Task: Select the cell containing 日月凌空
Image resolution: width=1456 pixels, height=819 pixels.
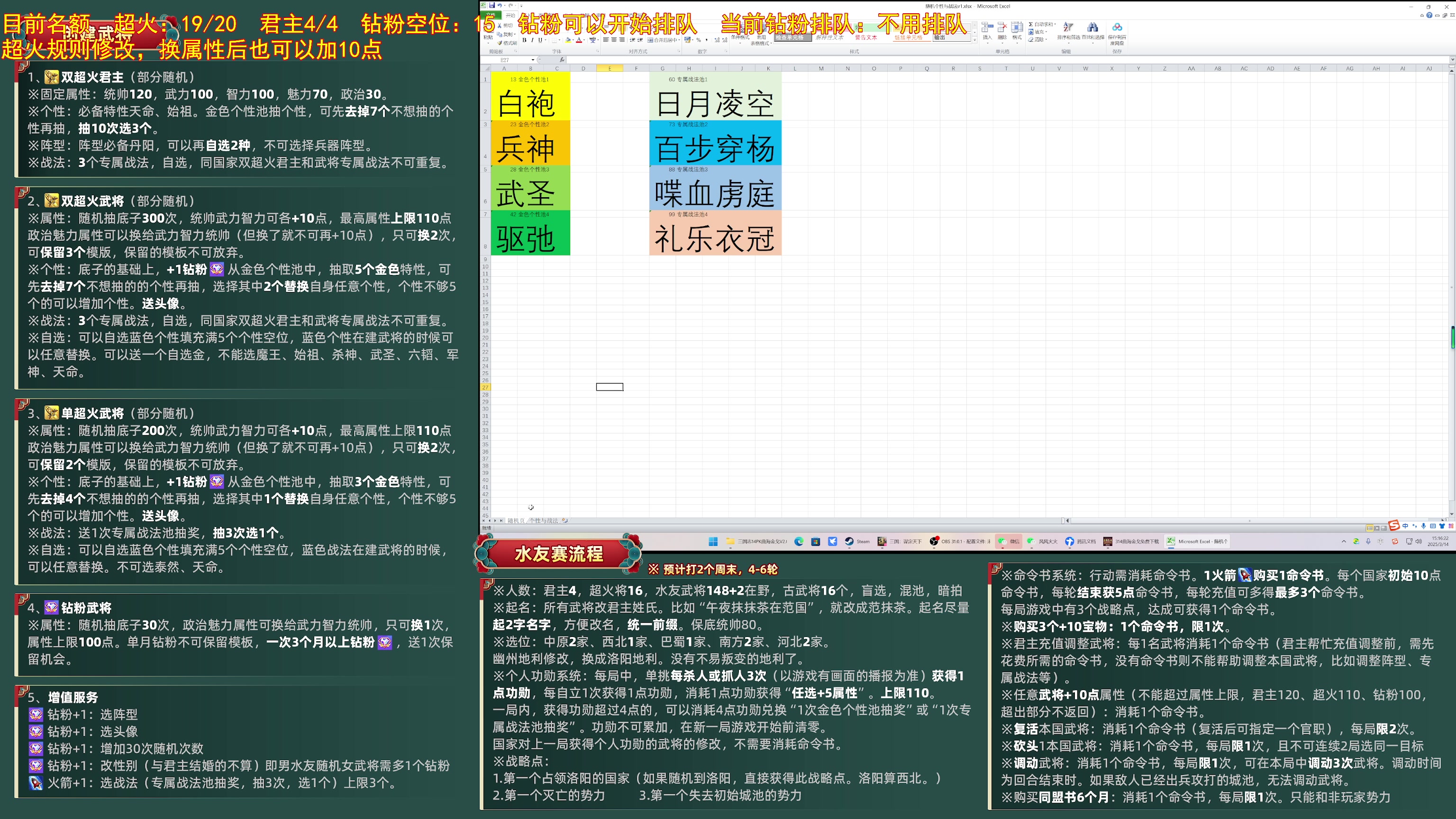Action: (715, 102)
